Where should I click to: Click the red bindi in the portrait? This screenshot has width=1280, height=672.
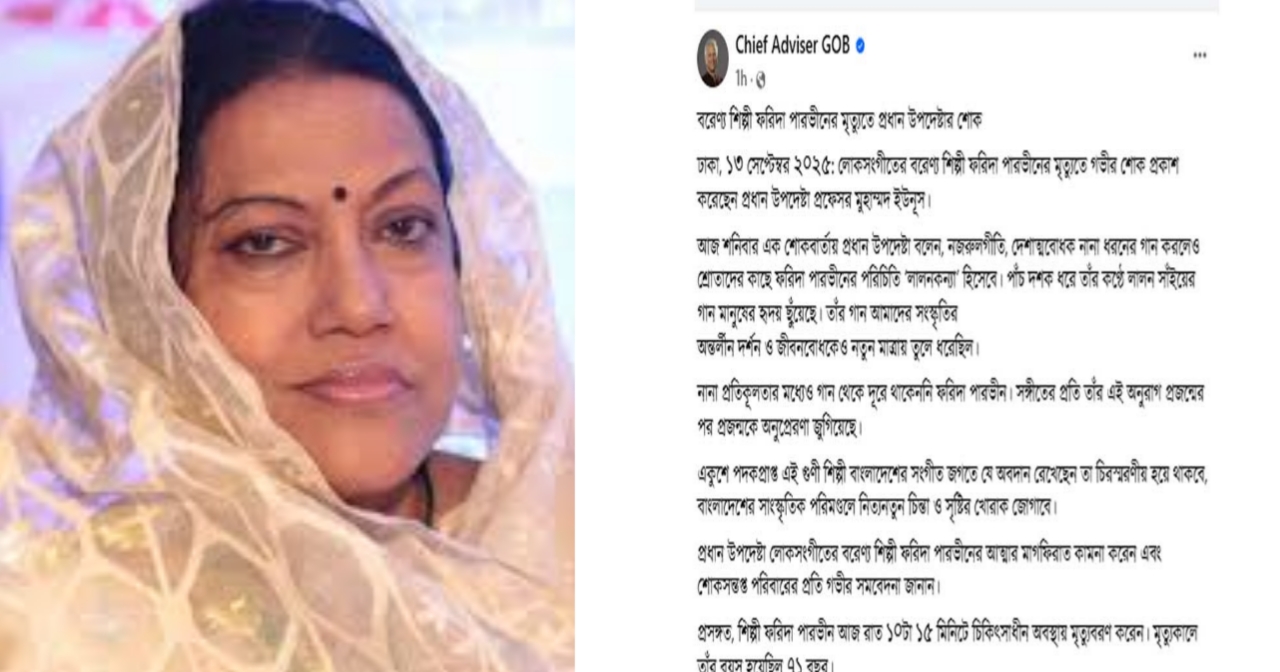pyautogui.click(x=340, y=193)
